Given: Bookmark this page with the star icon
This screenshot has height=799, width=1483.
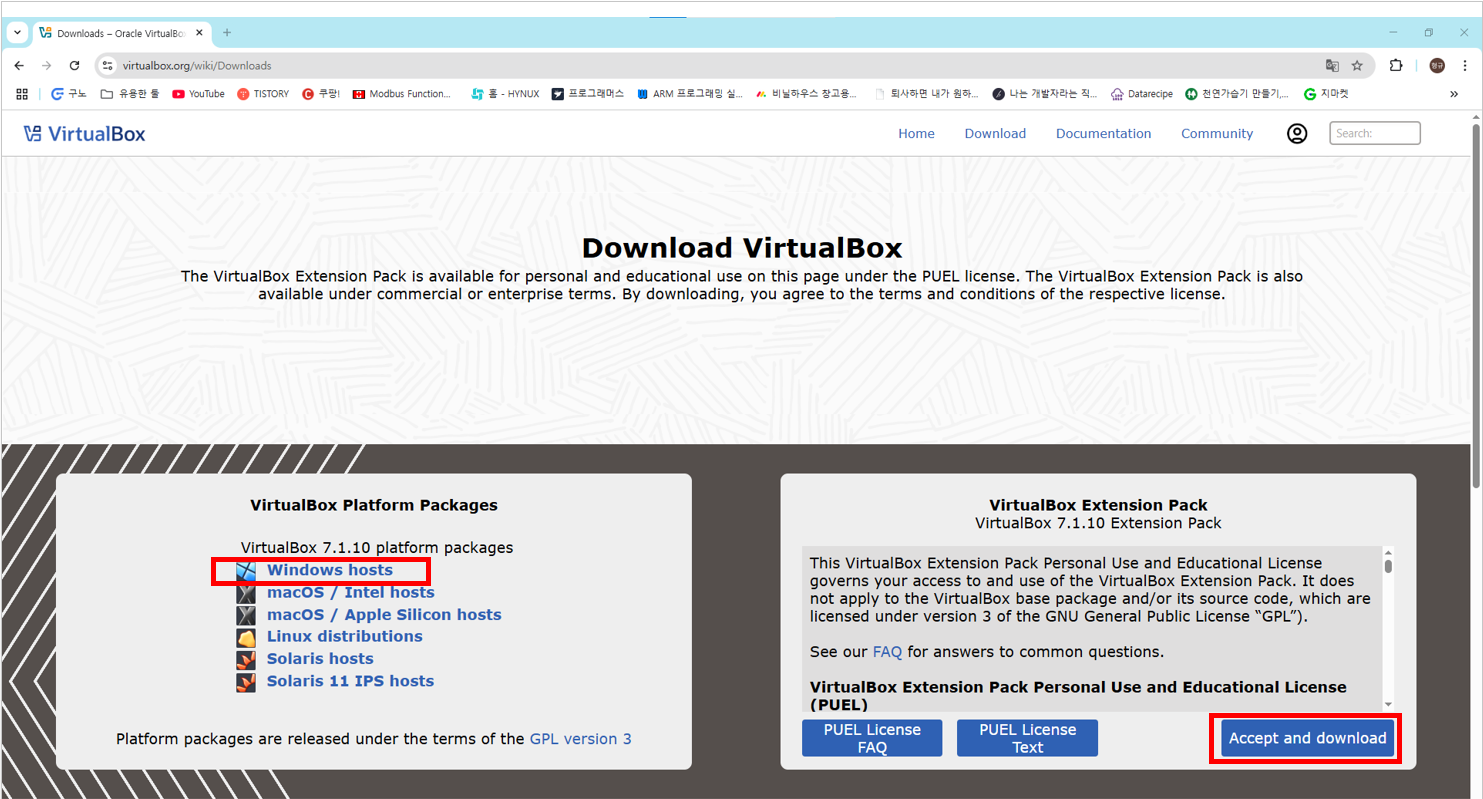Looking at the screenshot, I should point(1357,65).
